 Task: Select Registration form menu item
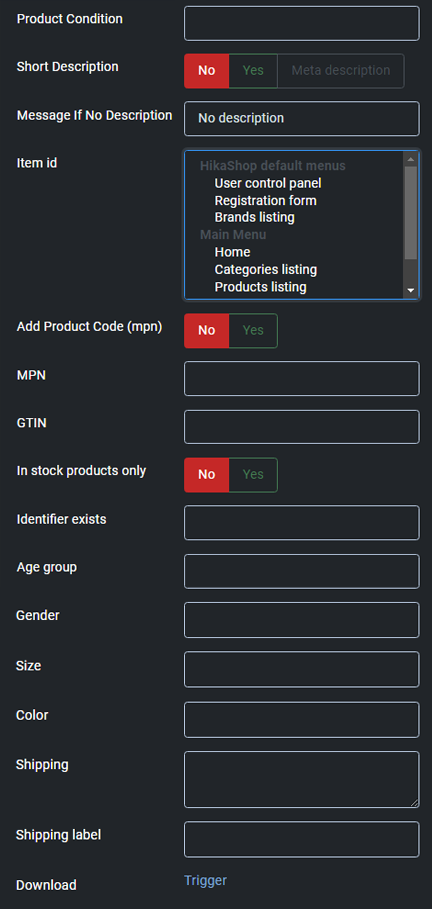(x=266, y=201)
